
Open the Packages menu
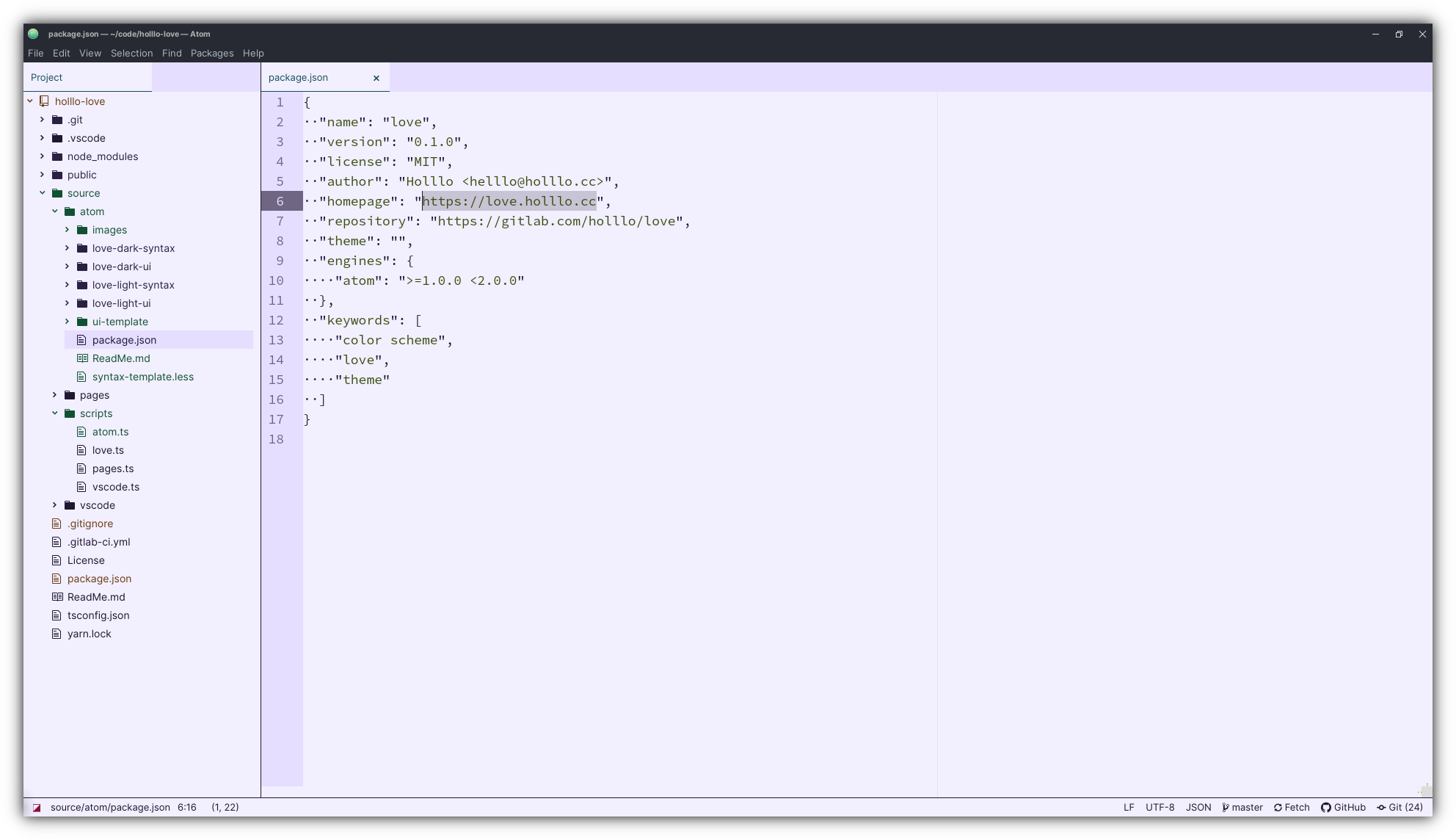coord(212,53)
